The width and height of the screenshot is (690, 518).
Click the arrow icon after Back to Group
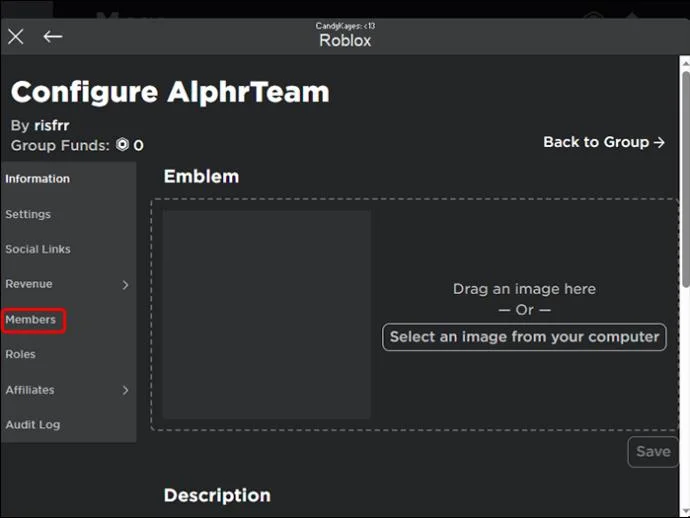tap(659, 143)
